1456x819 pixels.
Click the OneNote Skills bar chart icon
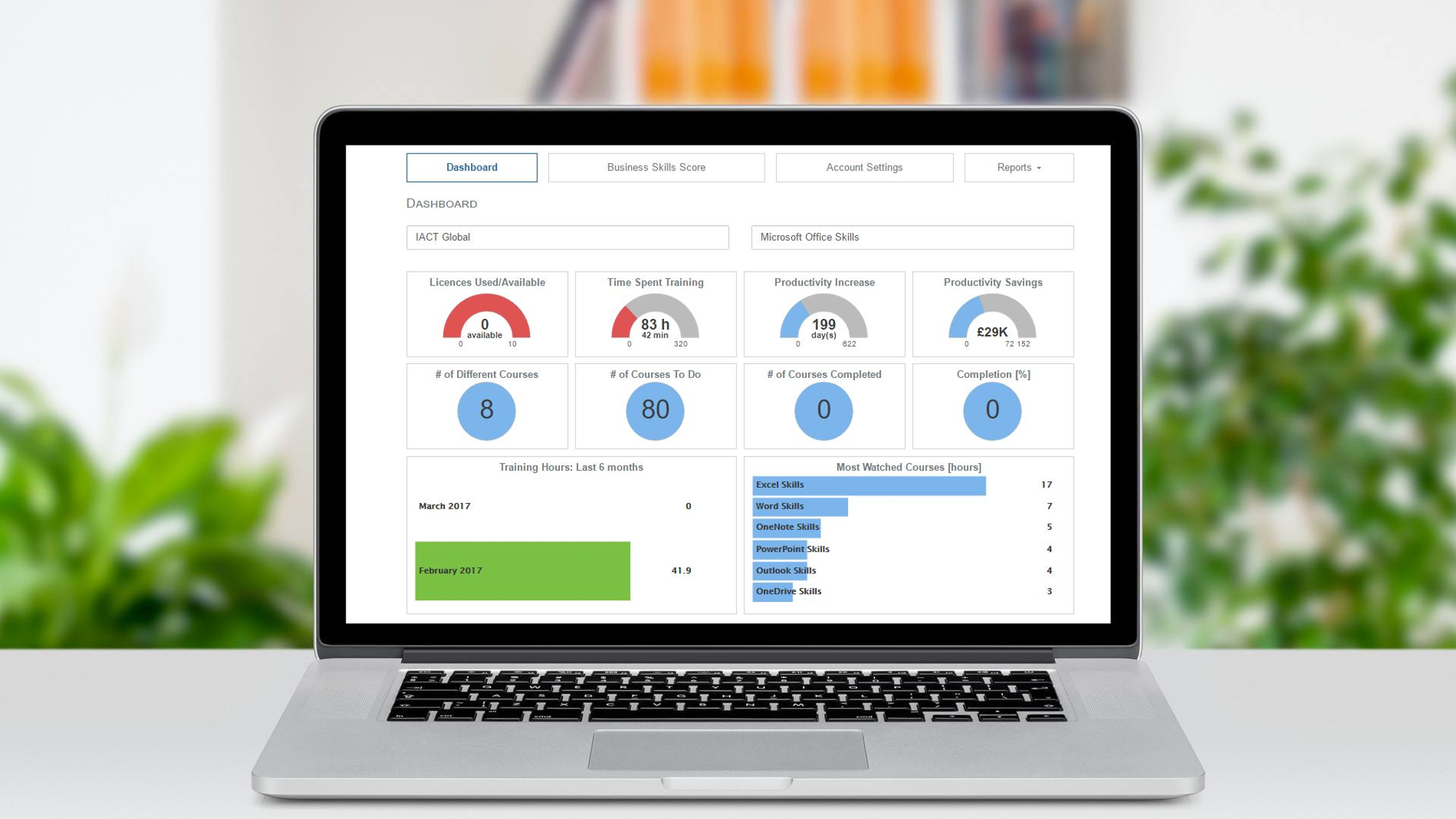tap(786, 527)
